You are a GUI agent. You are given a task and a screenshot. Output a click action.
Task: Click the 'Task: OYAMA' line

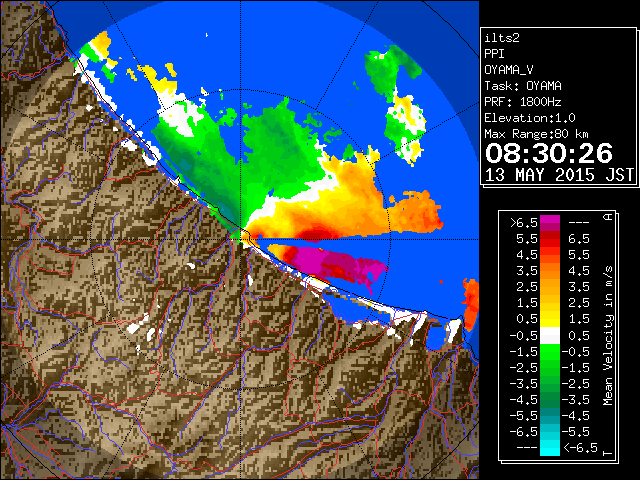tap(523, 86)
